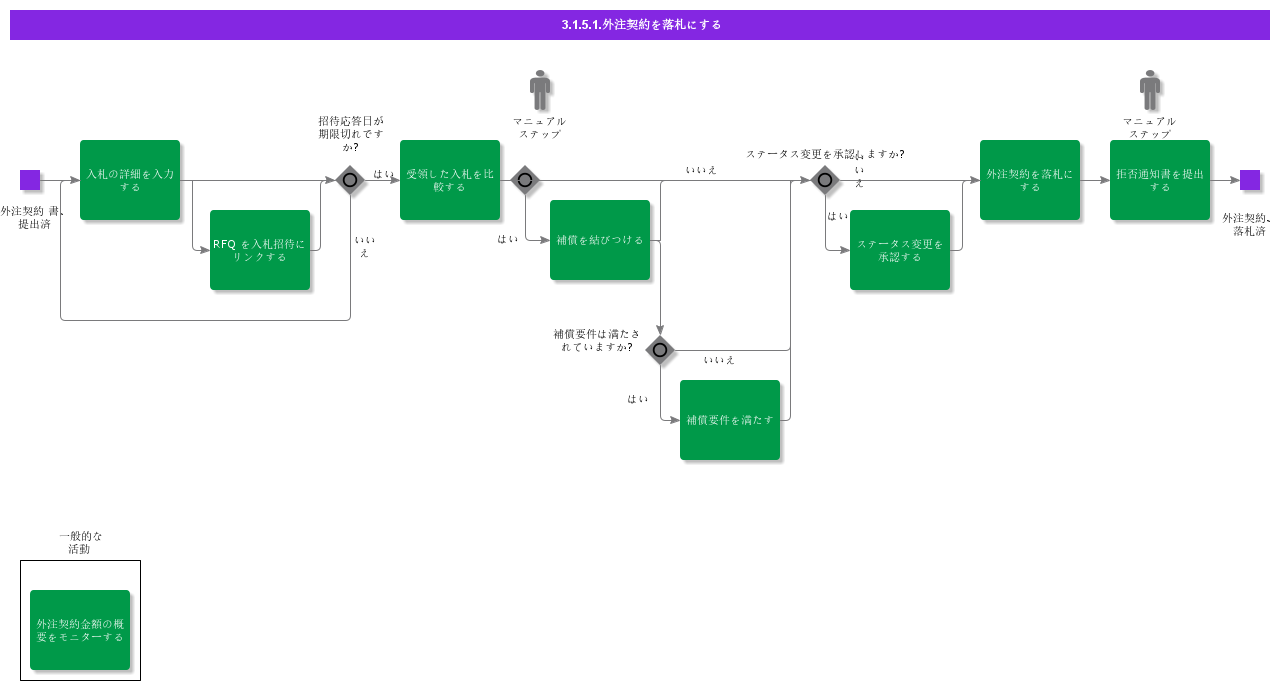
Task: Select the gateway diamond 補償要件は満たされていますか?
Action: point(660,350)
